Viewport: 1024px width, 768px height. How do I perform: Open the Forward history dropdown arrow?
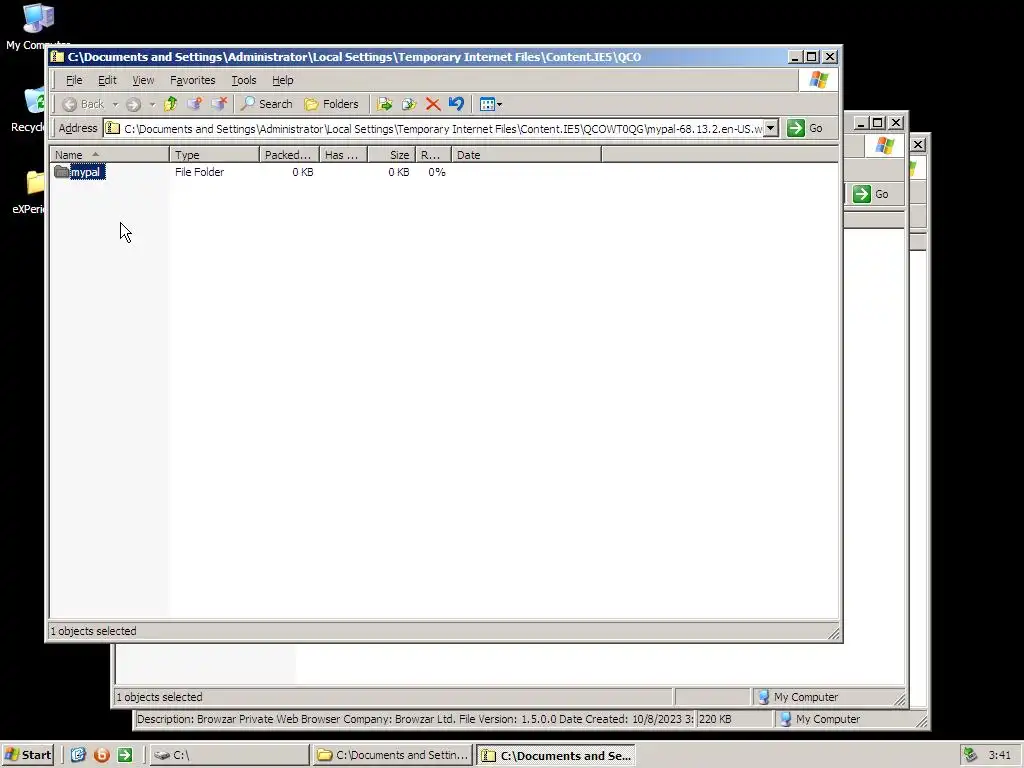pos(152,104)
